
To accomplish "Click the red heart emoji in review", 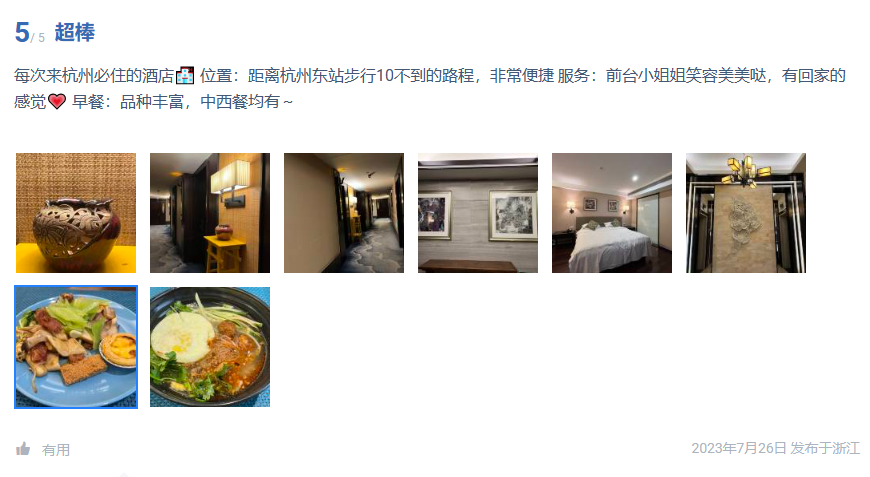I will (x=57, y=102).
